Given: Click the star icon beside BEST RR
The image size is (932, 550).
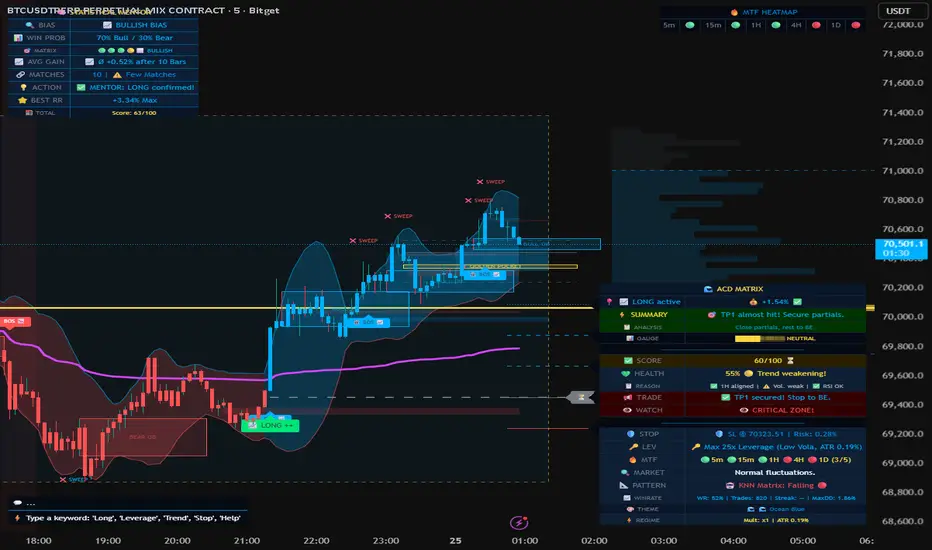Looking at the screenshot, I should 23,100.
